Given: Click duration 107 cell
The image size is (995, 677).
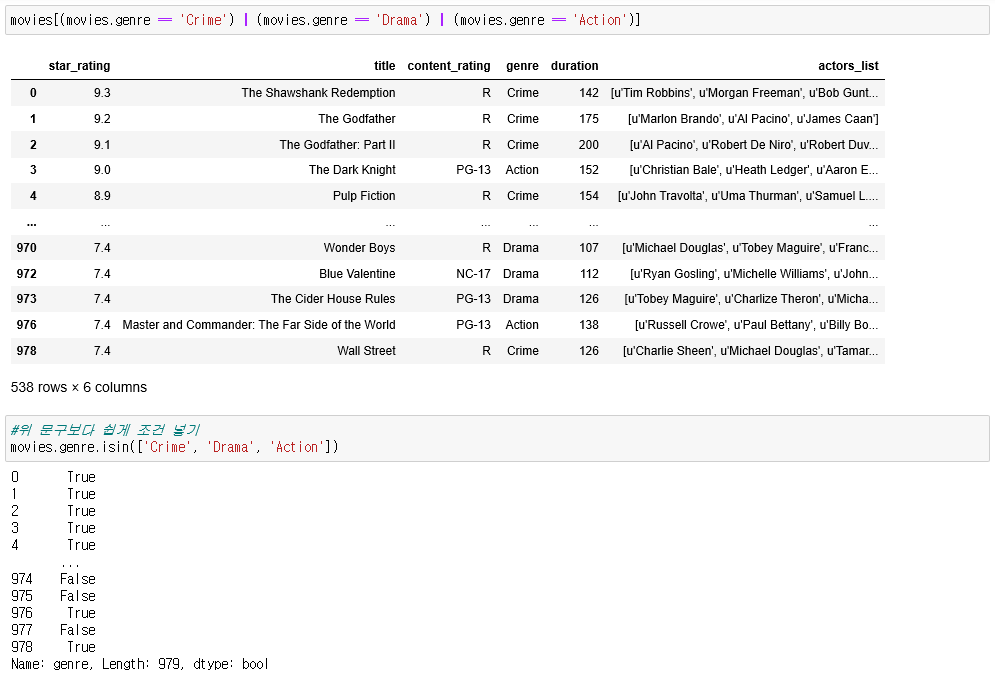Looking at the screenshot, I should (x=589, y=248).
